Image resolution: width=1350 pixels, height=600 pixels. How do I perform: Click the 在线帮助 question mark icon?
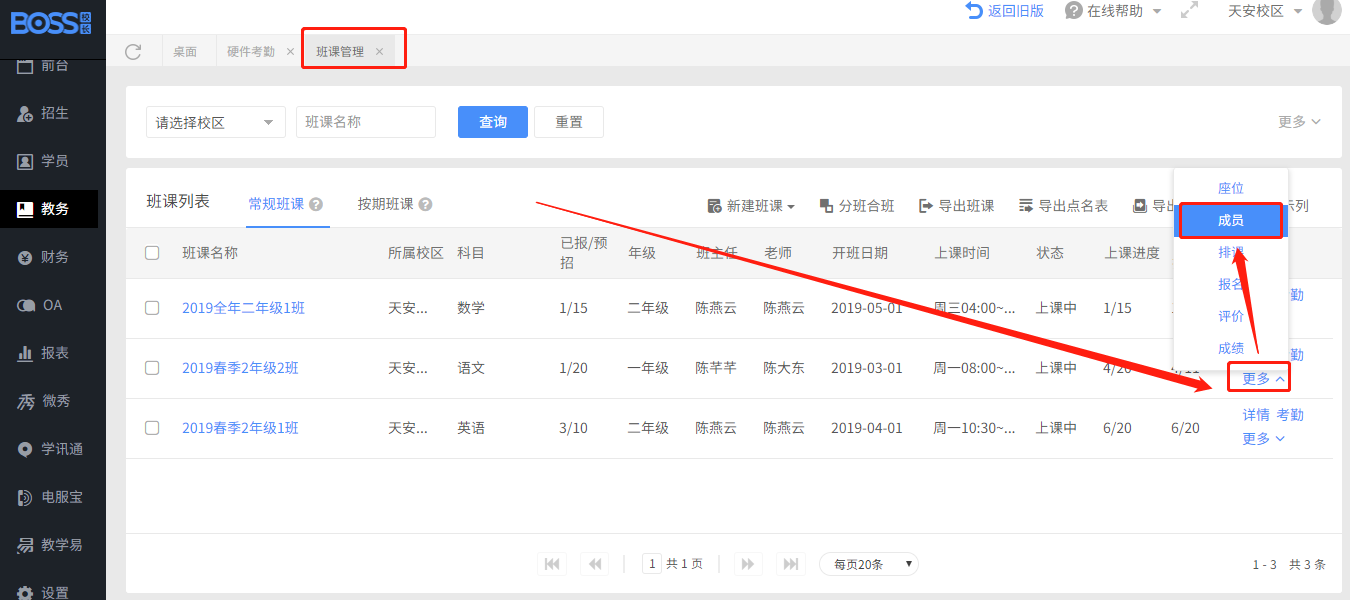coord(1074,11)
